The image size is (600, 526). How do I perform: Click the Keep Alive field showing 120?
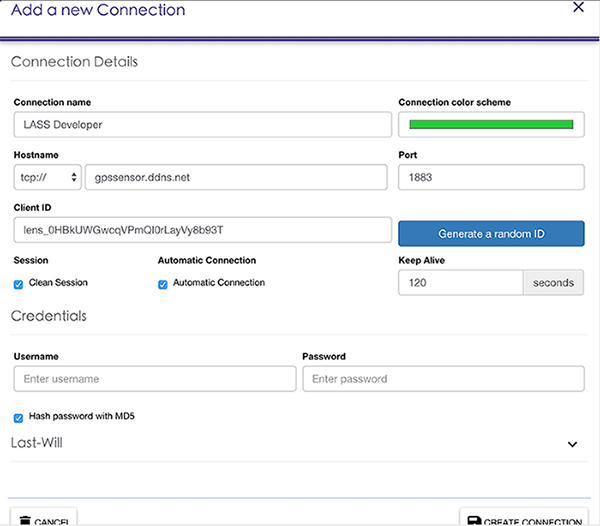460,282
